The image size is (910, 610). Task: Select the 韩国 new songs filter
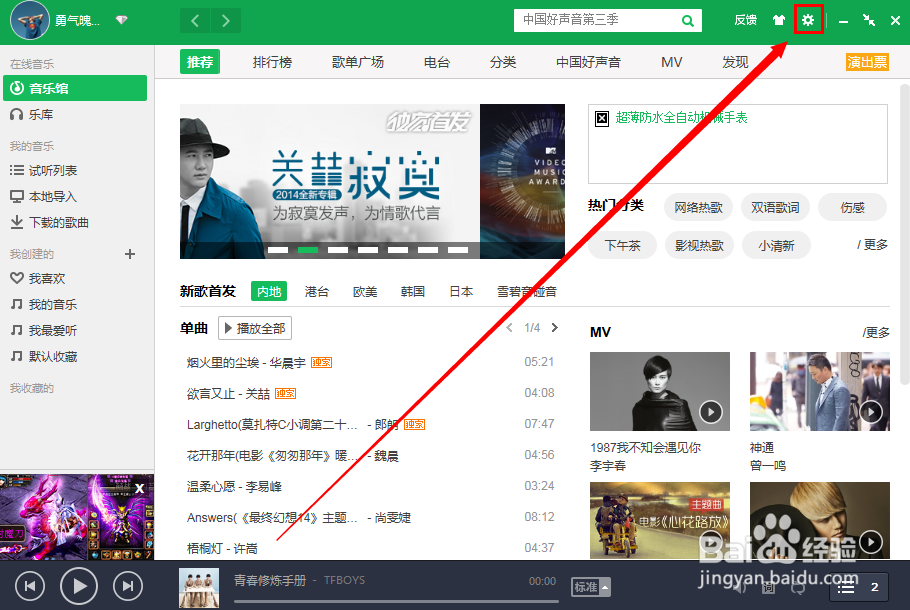[x=413, y=291]
